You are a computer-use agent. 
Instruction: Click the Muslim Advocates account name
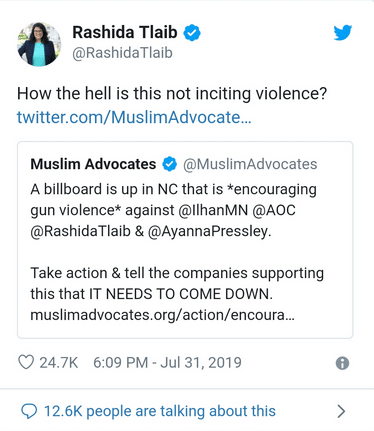(93, 164)
